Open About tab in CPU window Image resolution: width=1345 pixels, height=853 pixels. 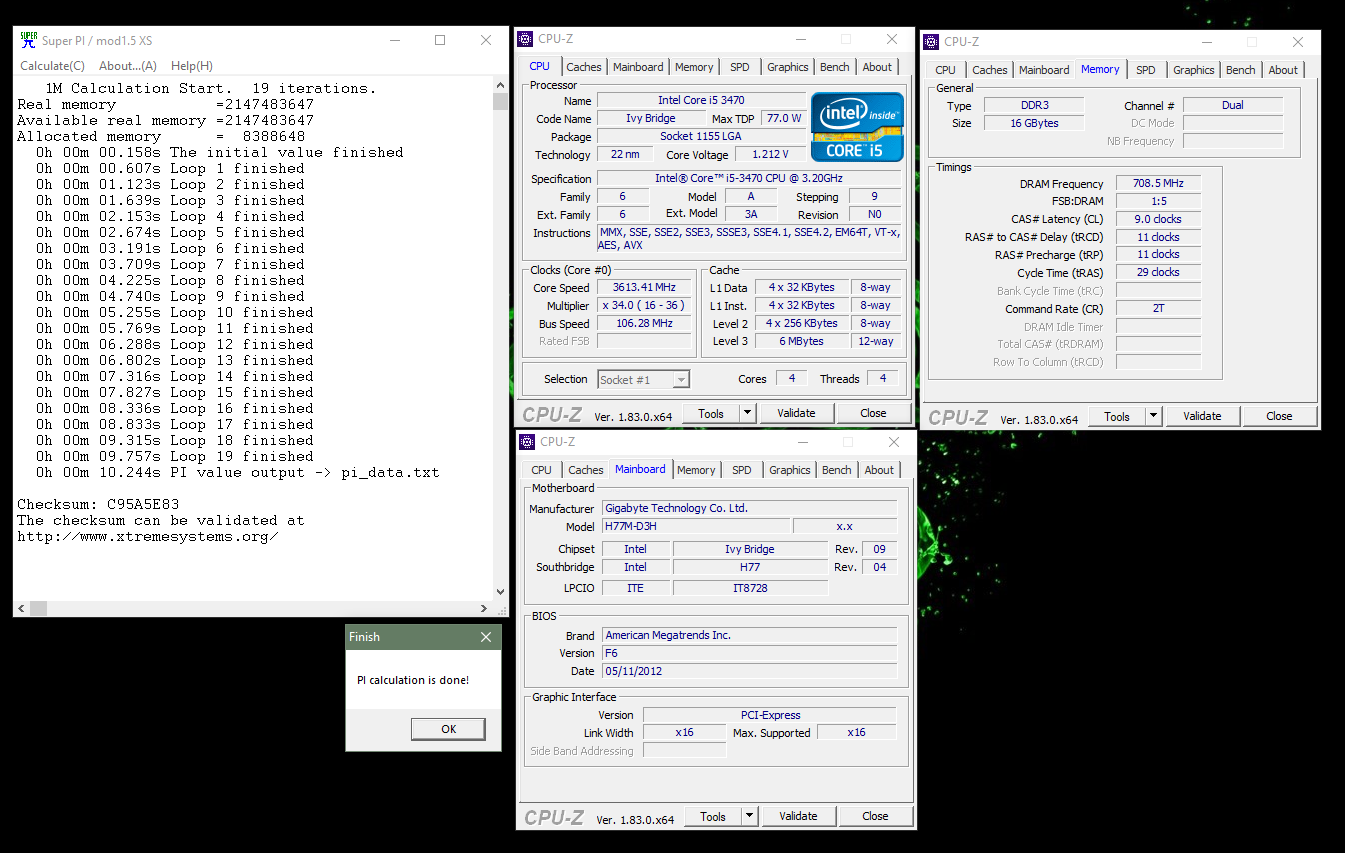[877, 67]
